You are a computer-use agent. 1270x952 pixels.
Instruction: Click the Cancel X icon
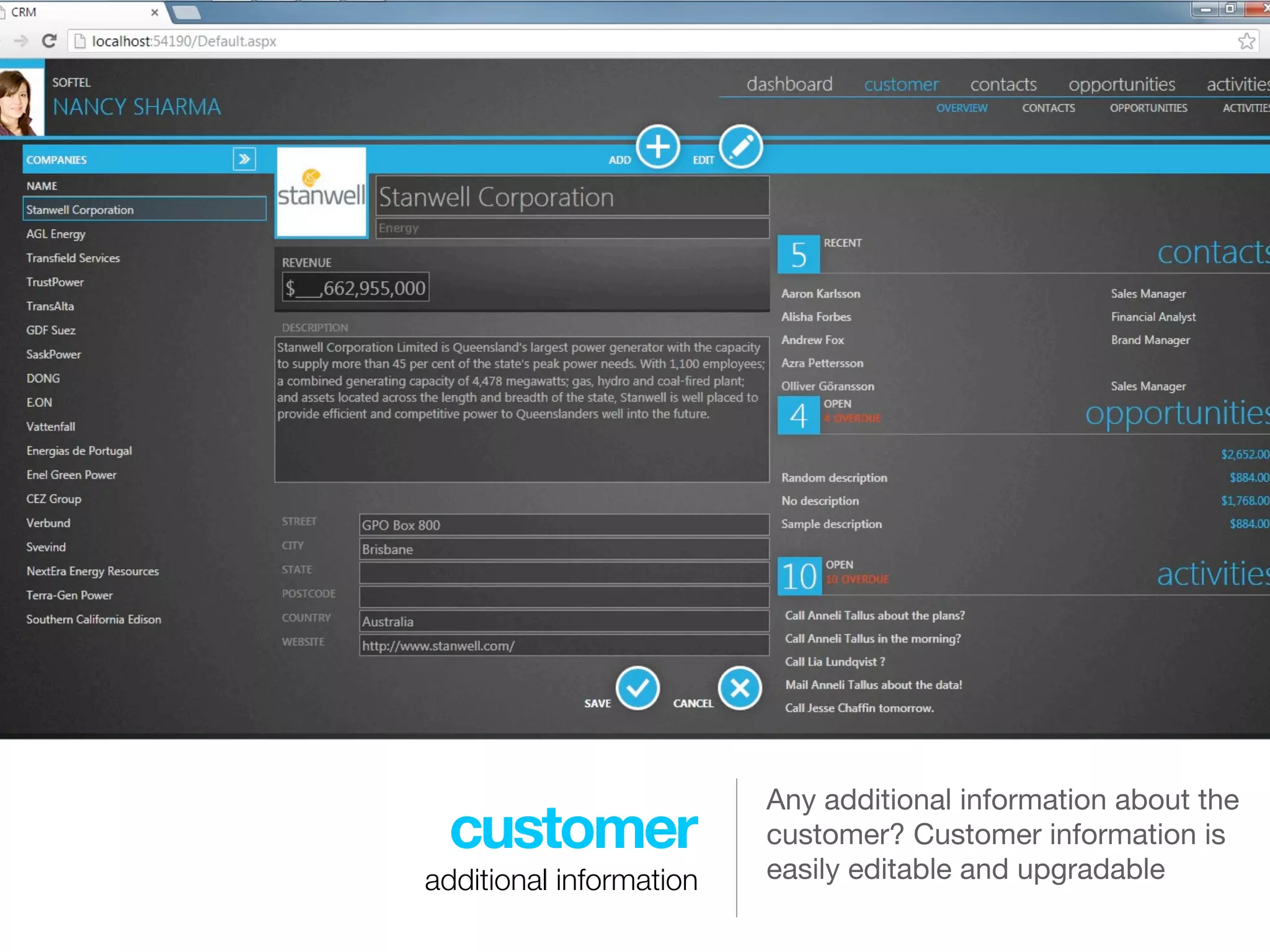tap(740, 688)
